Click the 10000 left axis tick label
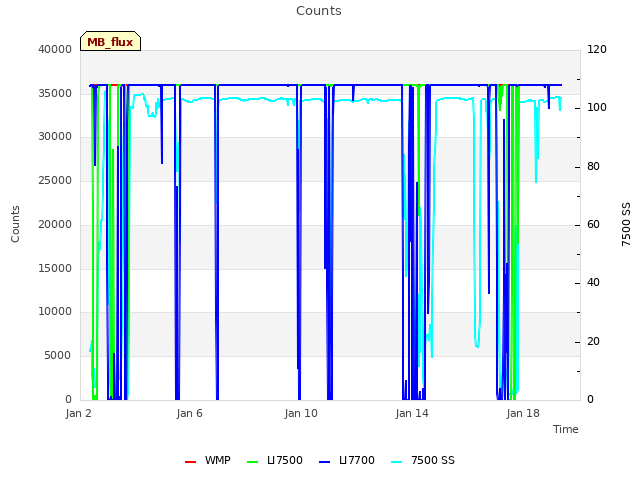Image resolution: width=640 pixels, height=480 pixels. pyautogui.click(x=55, y=311)
